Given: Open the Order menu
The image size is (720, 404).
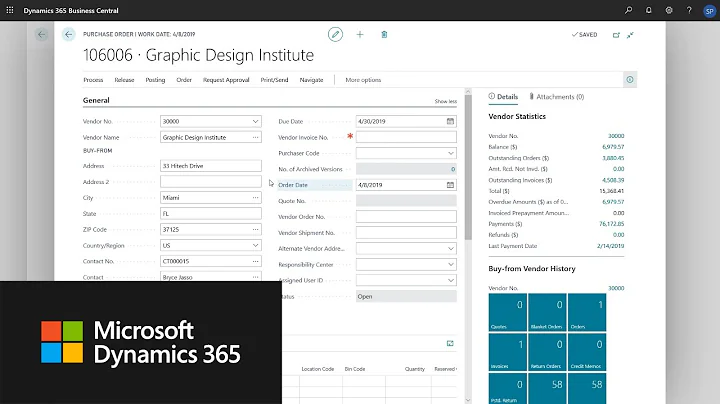Looking at the screenshot, I should pyautogui.click(x=184, y=80).
